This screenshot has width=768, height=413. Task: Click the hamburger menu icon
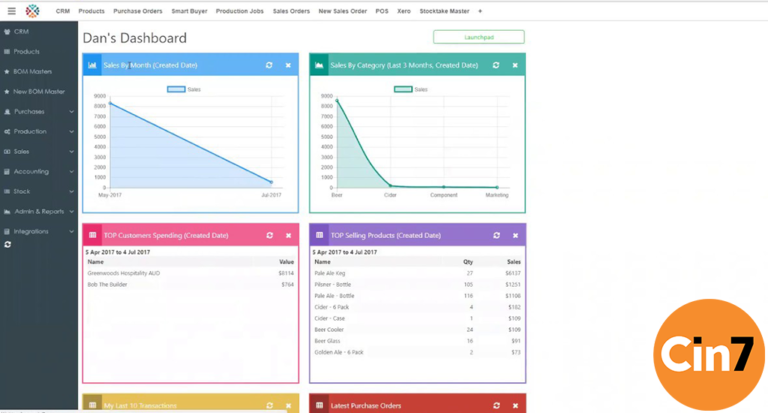11,10
